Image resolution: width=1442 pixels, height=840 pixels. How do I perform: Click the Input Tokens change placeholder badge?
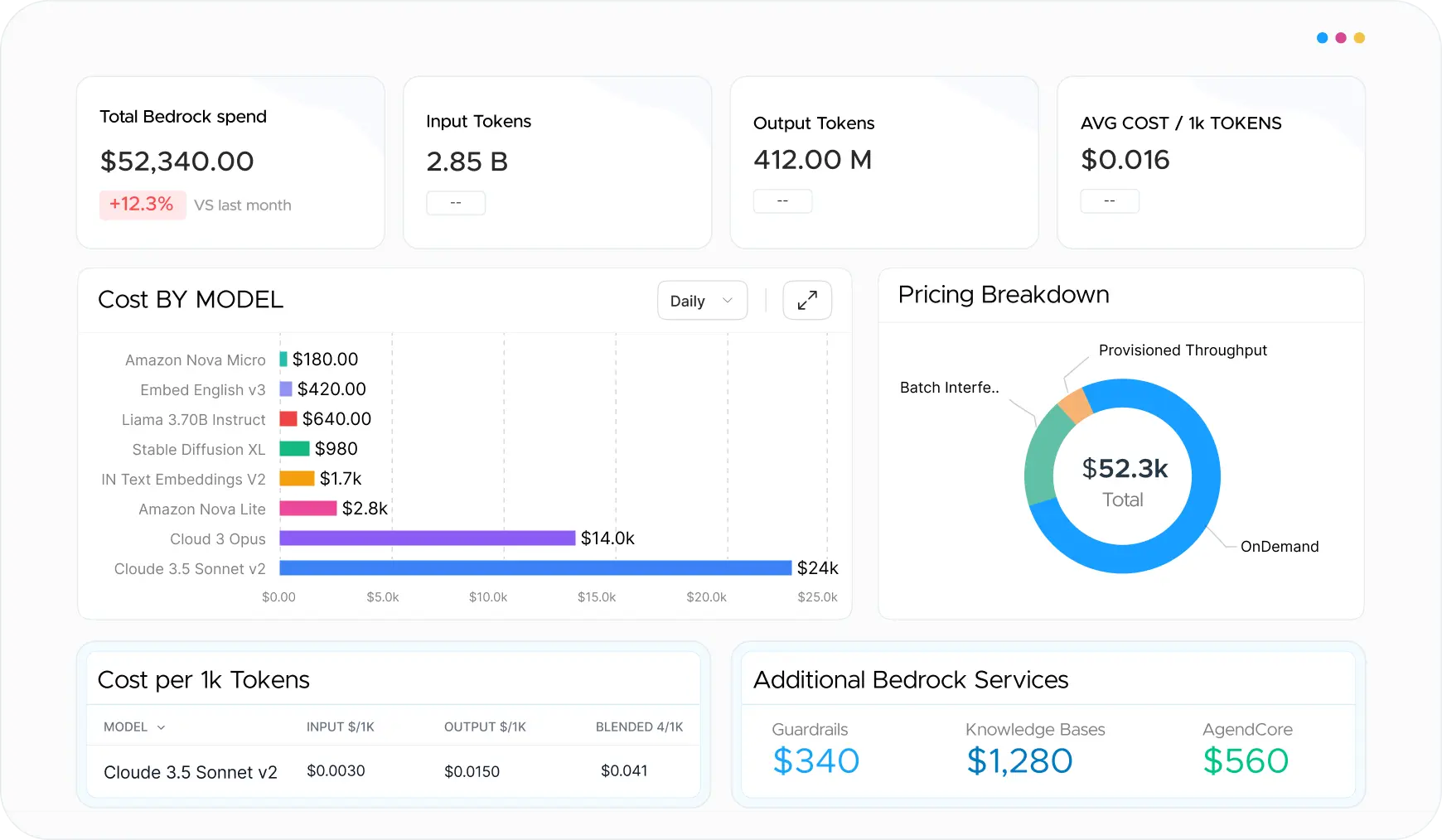click(456, 203)
